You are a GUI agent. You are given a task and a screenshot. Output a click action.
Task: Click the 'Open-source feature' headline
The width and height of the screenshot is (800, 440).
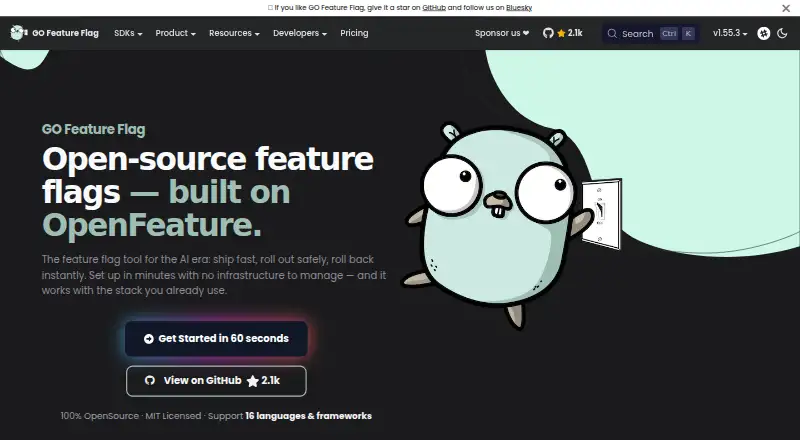(208, 159)
